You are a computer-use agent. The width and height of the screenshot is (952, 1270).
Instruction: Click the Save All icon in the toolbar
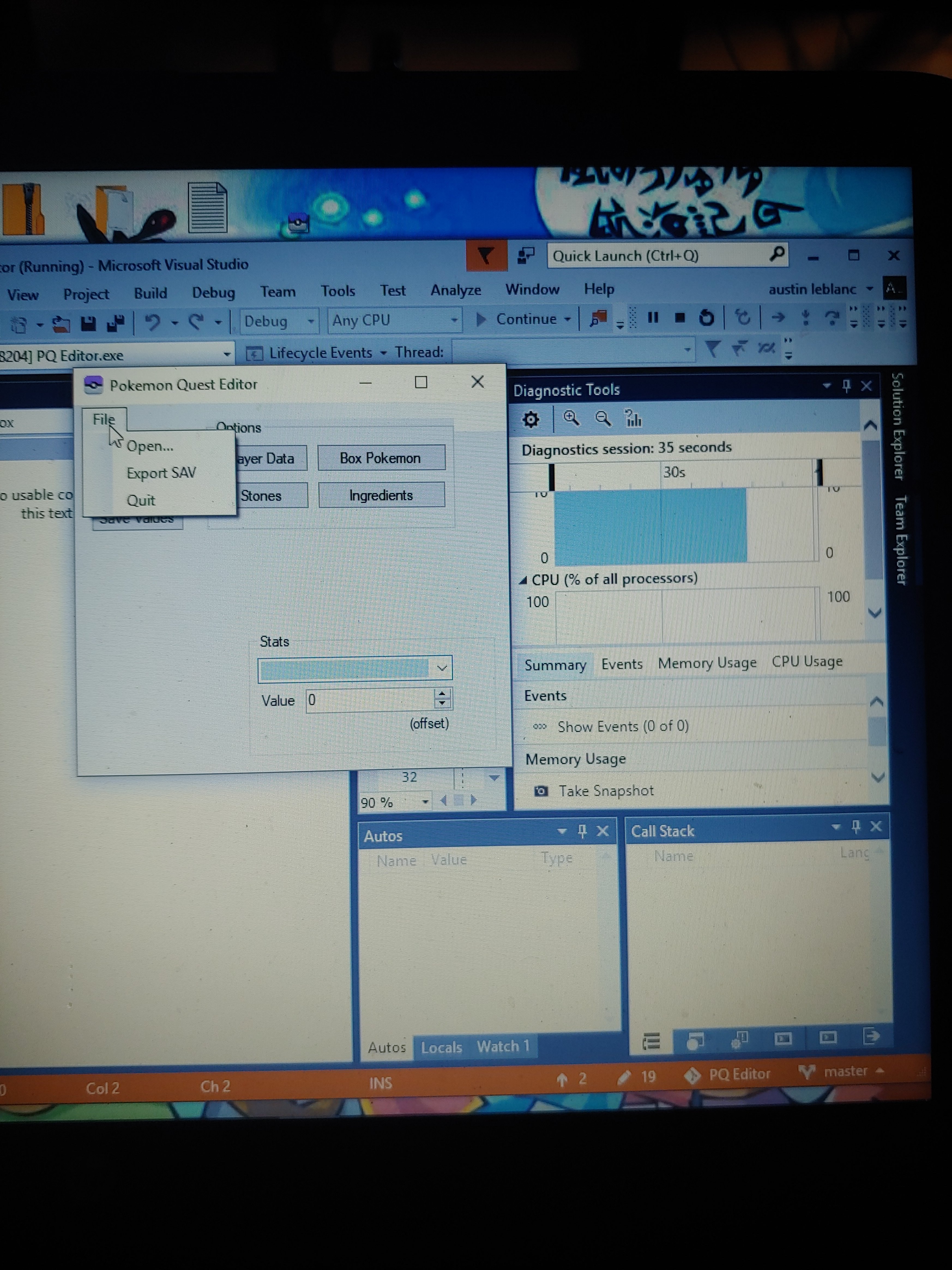pyautogui.click(x=116, y=323)
